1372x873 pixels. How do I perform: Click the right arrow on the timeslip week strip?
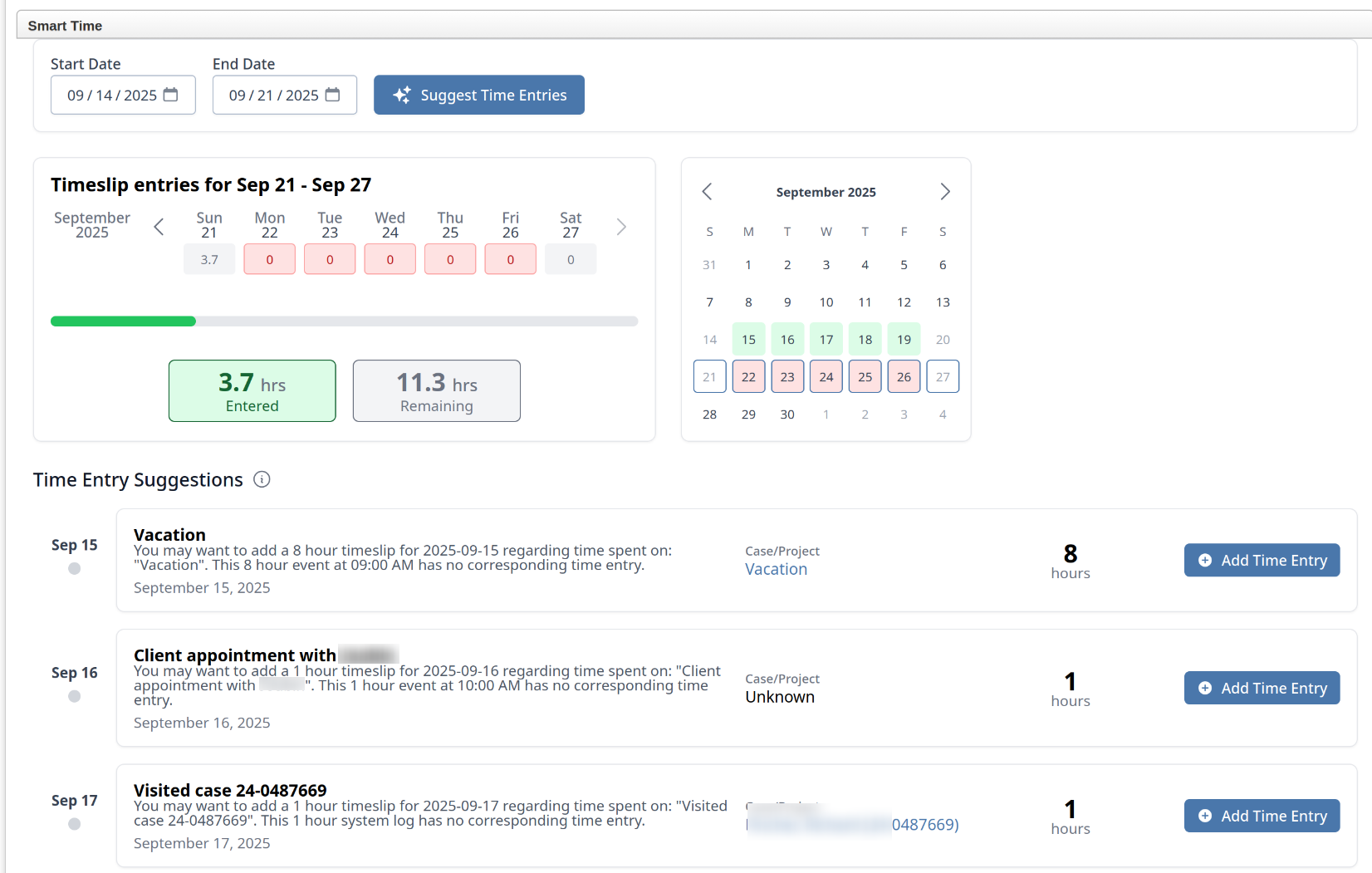point(621,226)
